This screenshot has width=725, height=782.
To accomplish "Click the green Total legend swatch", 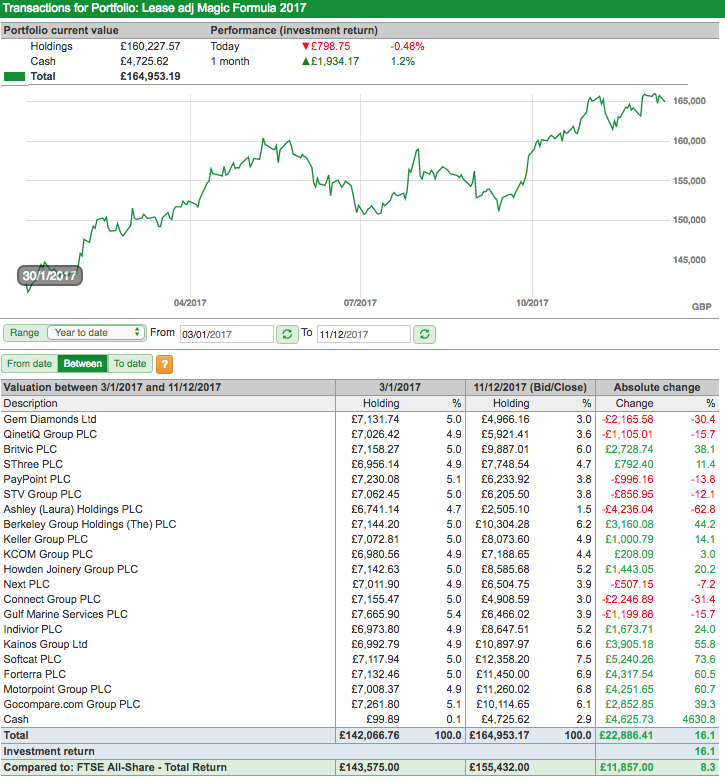I will [x=14, y=77].
